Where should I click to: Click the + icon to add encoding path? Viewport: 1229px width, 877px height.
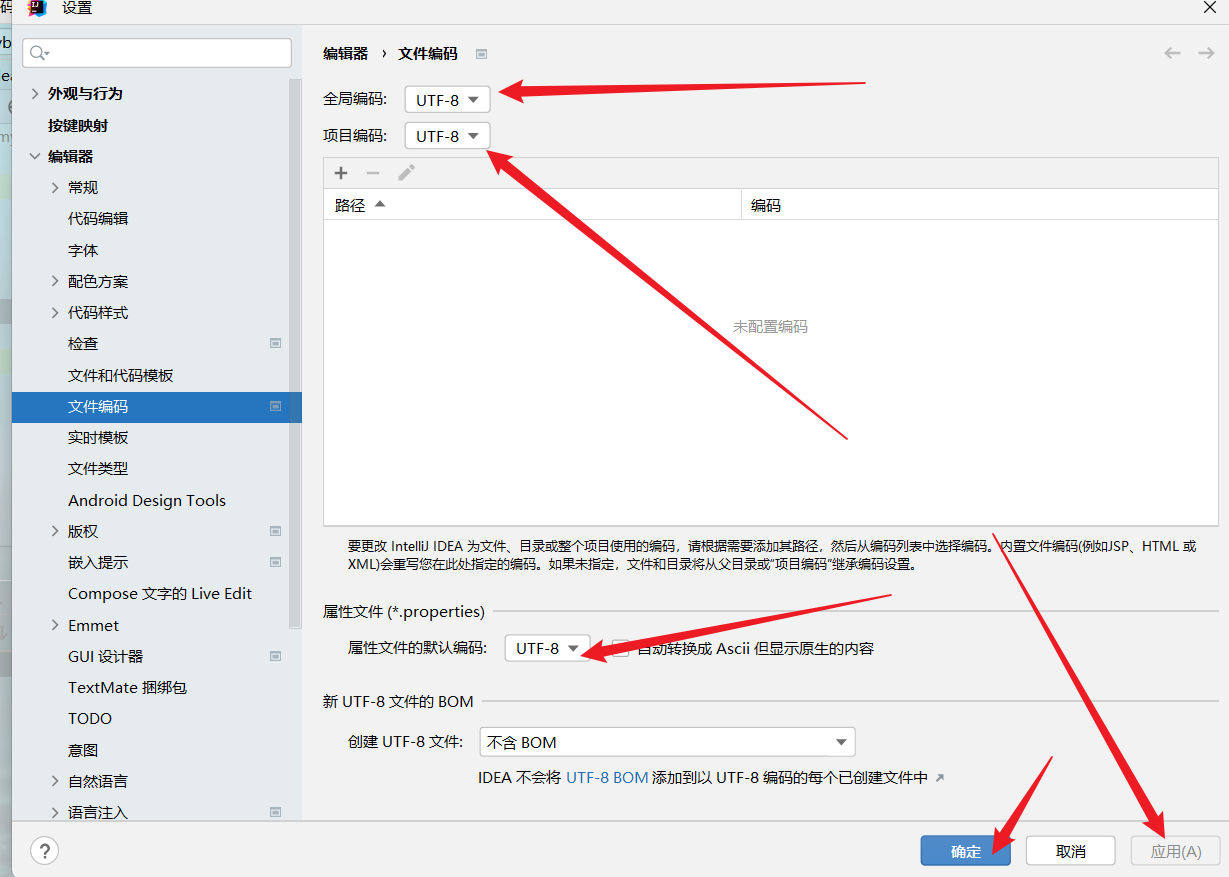341,172
